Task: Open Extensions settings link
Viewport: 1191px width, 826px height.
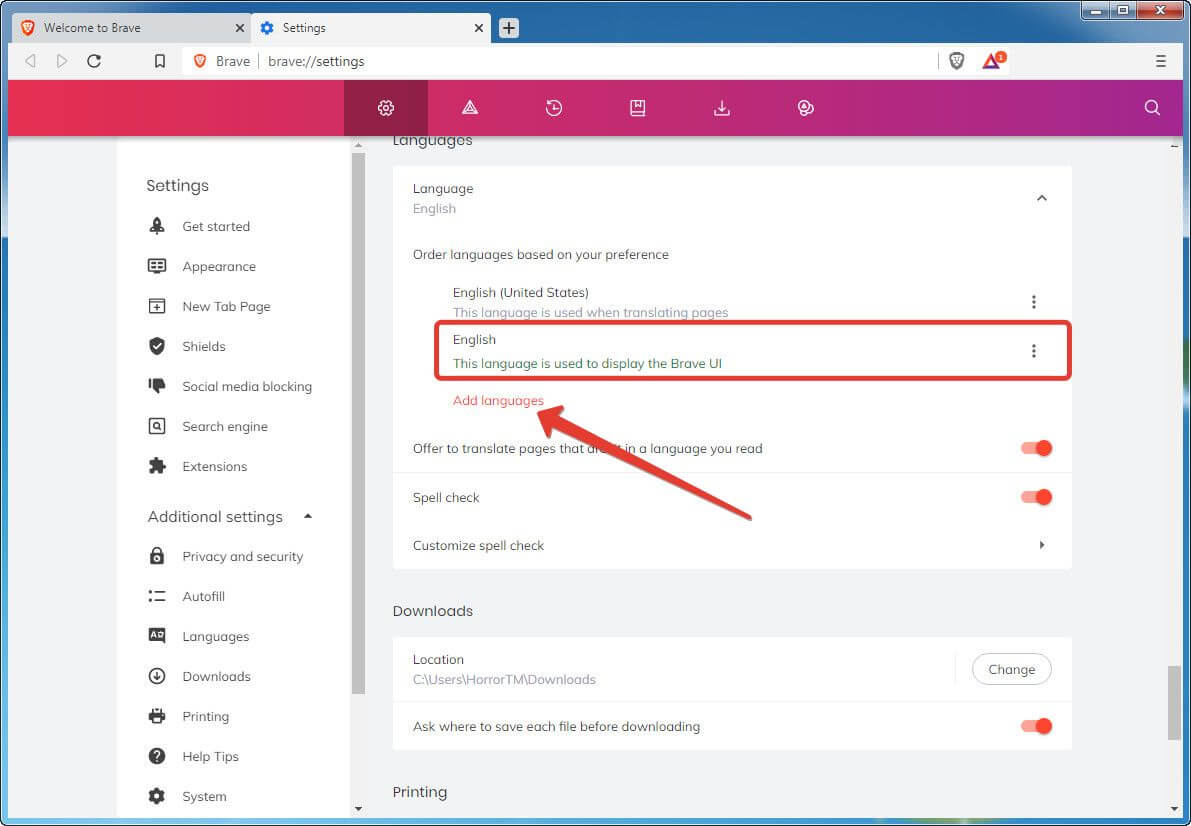Action: click(x=214, y=467)
